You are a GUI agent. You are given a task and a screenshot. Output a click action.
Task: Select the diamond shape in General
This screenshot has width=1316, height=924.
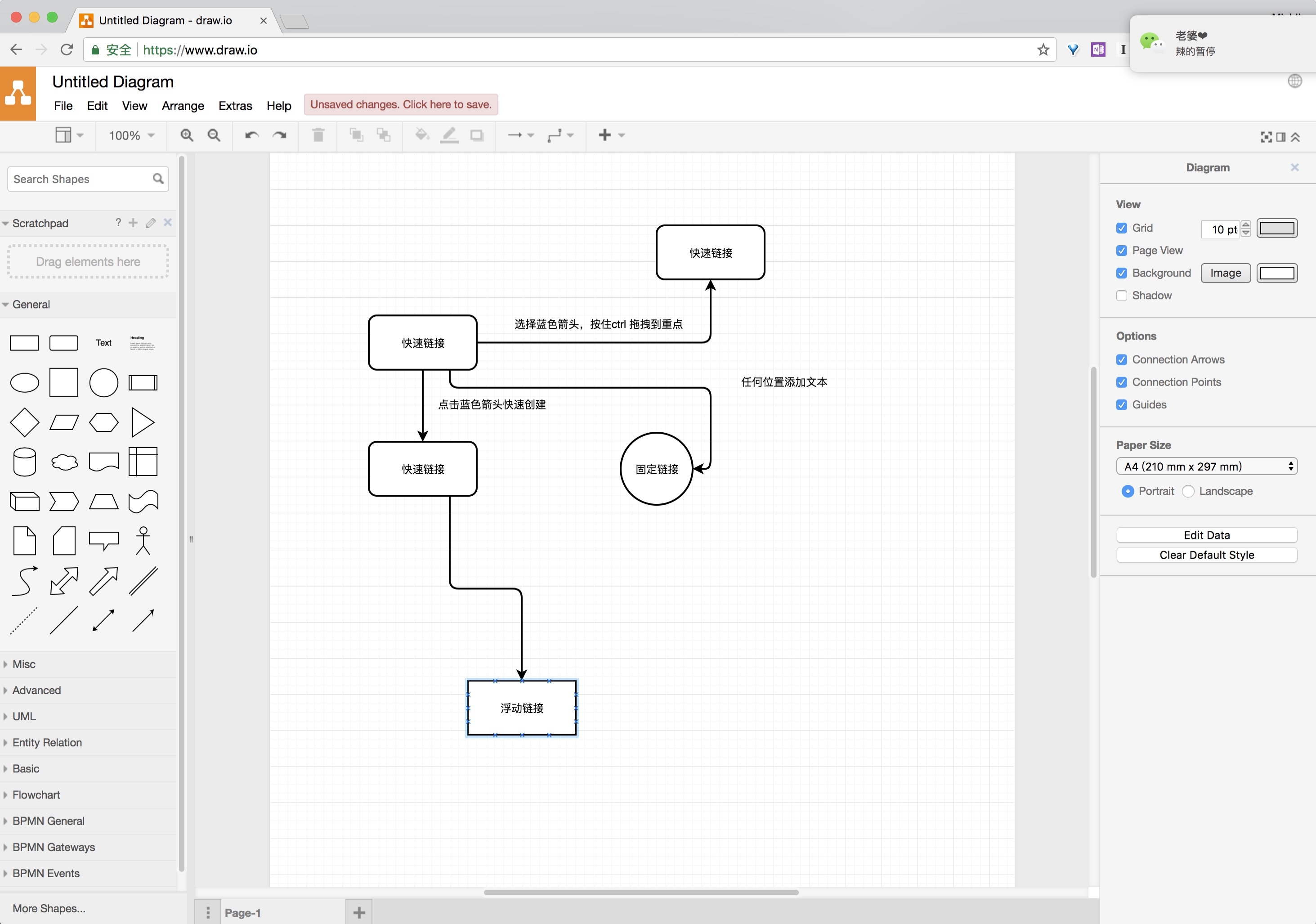[25, 422]
